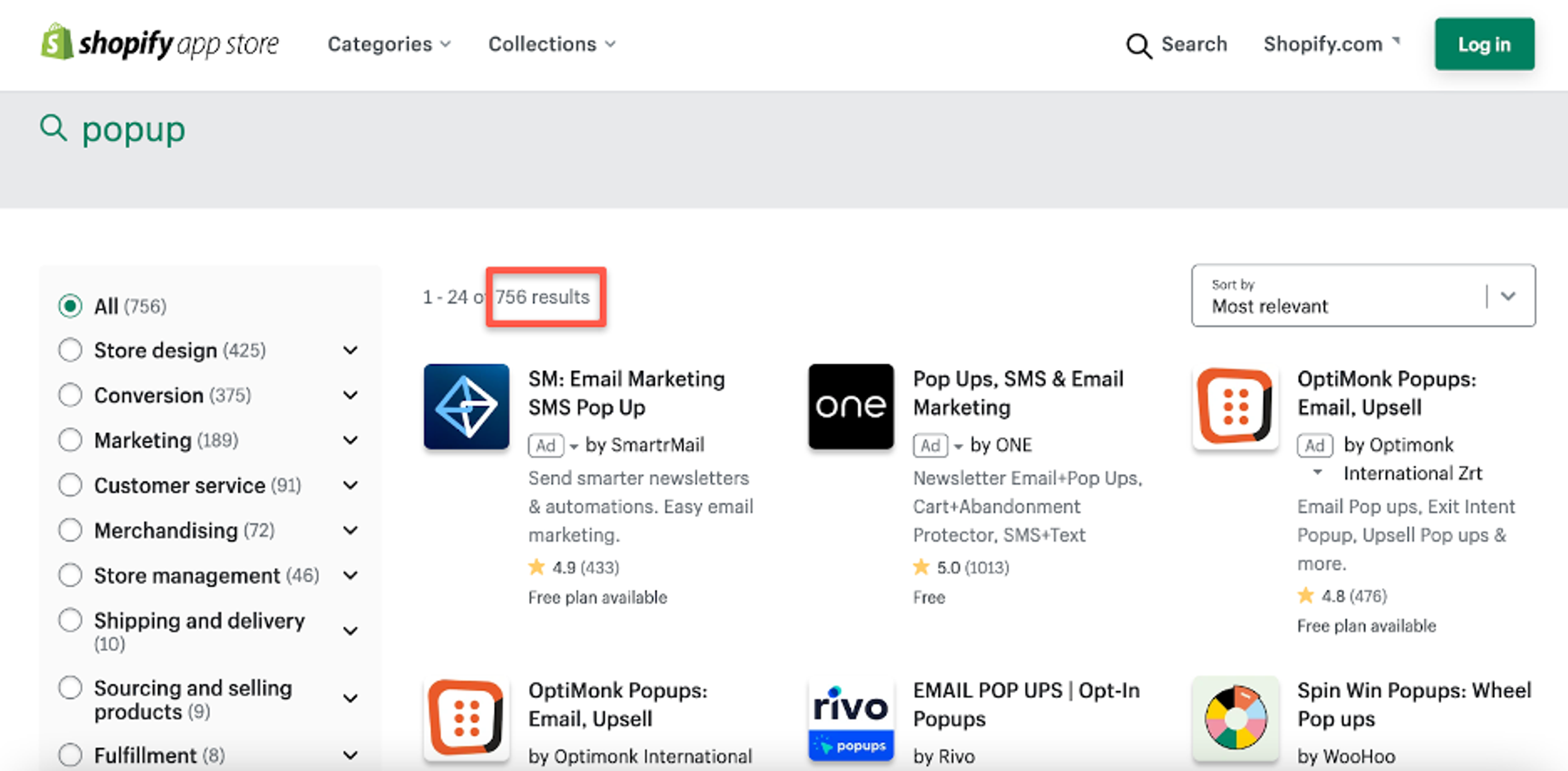Expand the Customer service filter
This screenshot has height=771, width=1568.
[351, 485]
